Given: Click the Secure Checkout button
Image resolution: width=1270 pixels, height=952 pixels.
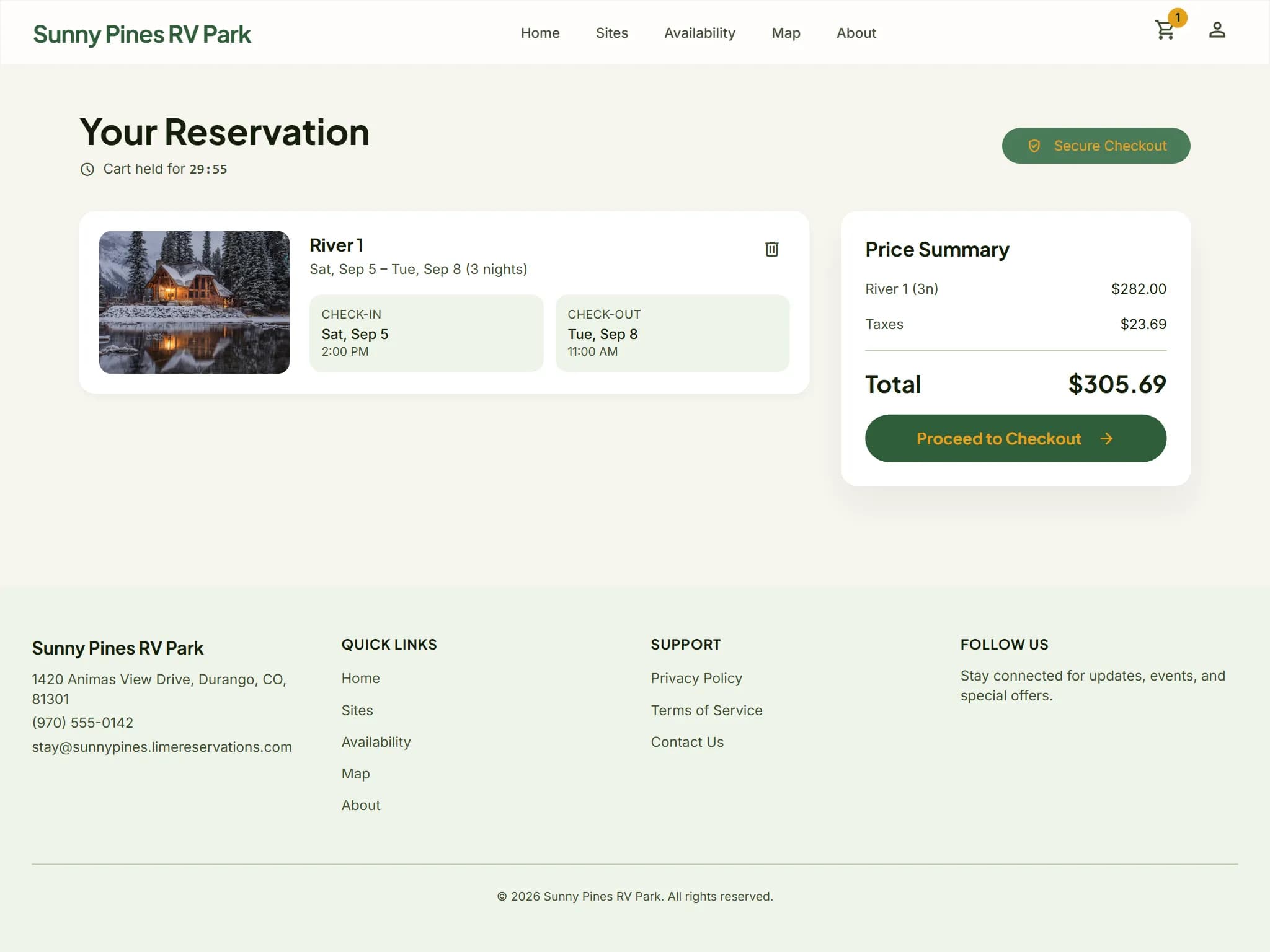Looking at the screenshot, I should click(1096, 146).
